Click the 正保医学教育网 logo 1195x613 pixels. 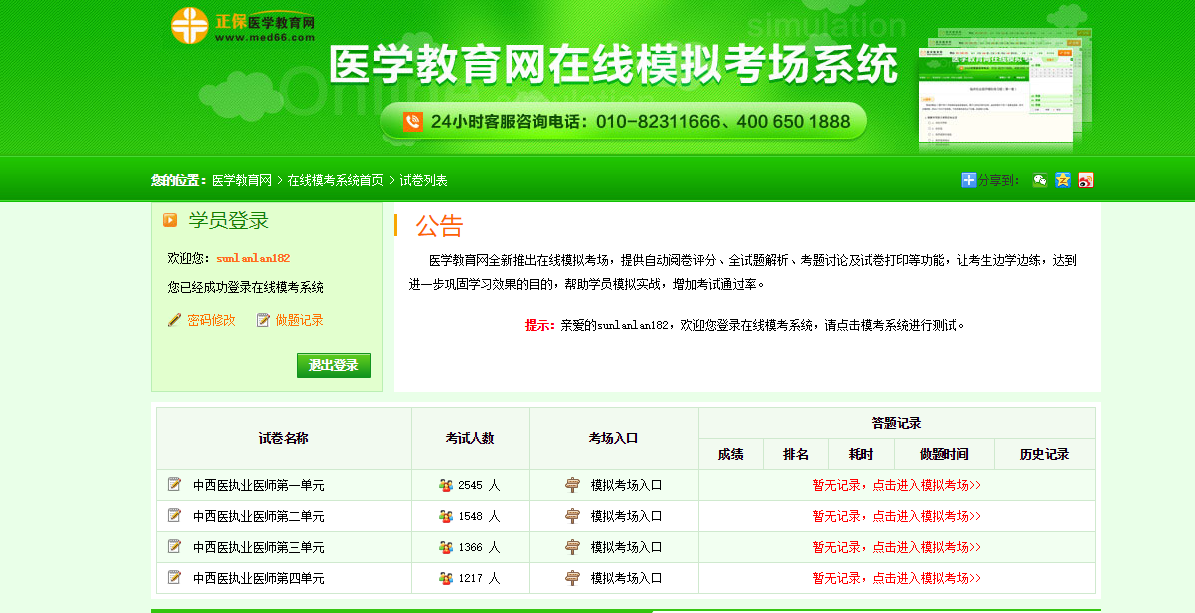click(243, 26)
